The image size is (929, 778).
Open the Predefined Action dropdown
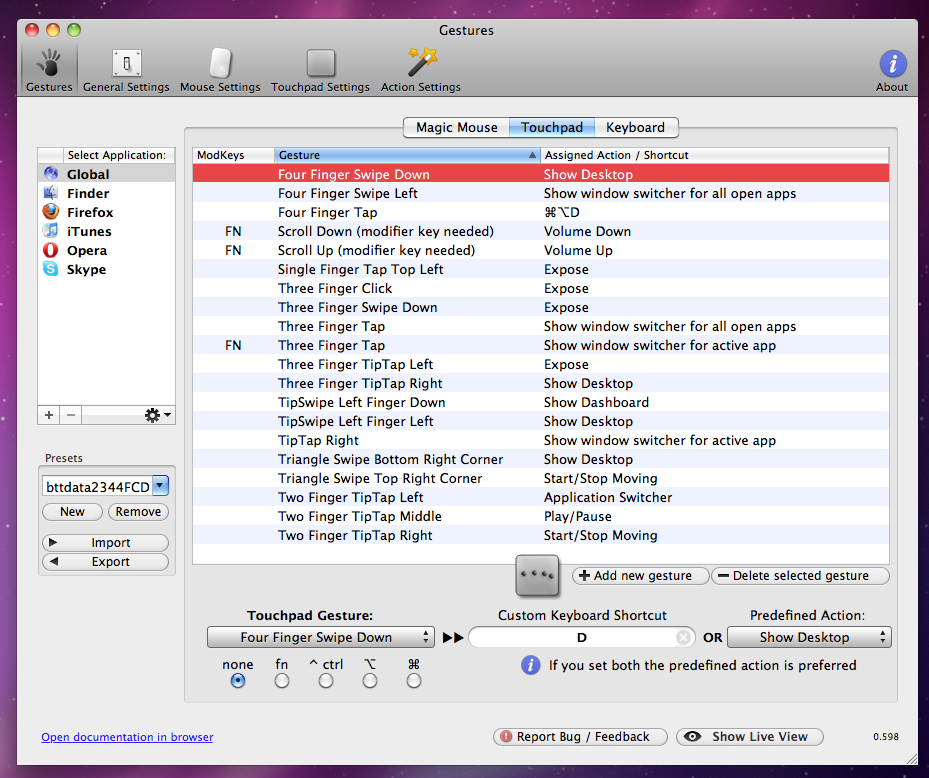coord(809,638)
